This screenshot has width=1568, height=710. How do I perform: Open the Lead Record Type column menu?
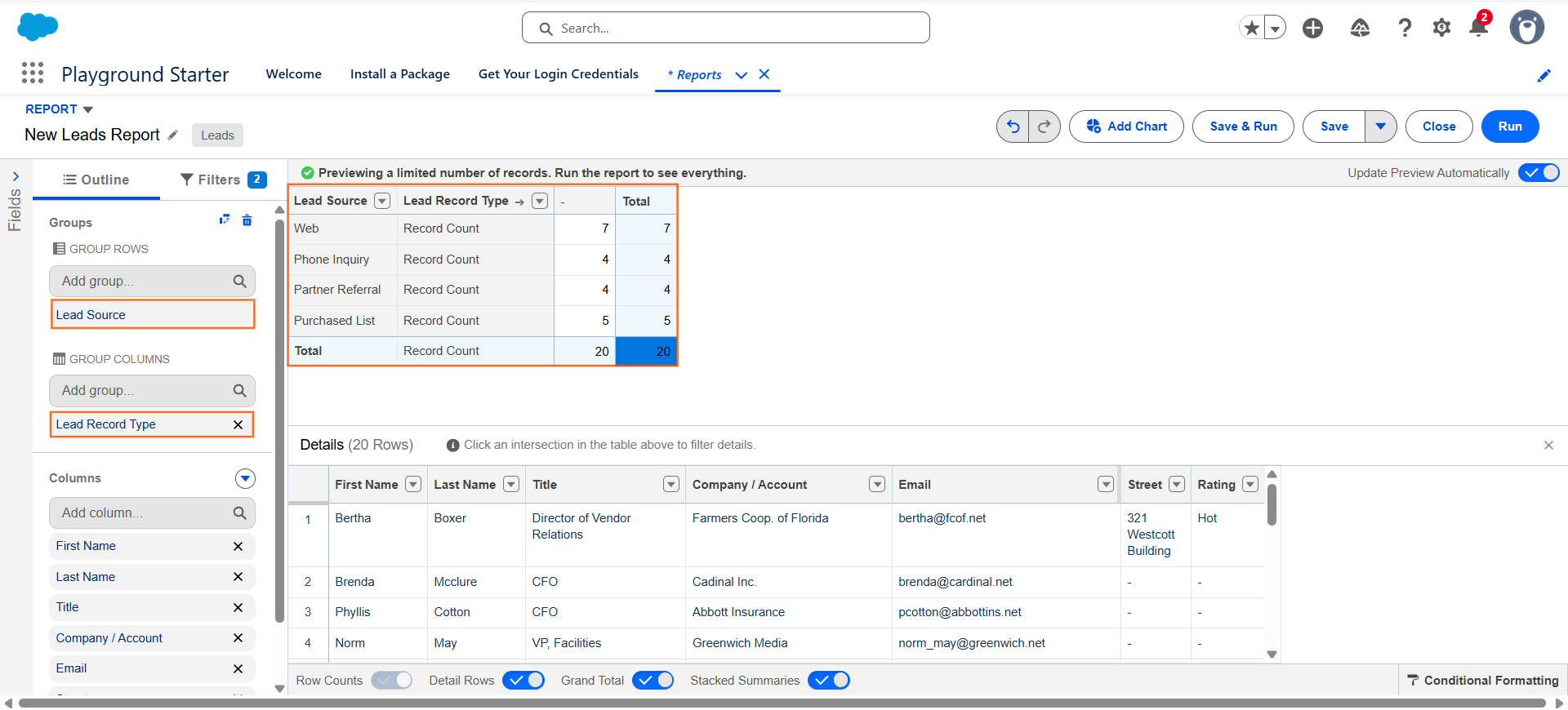coord(540,201)
